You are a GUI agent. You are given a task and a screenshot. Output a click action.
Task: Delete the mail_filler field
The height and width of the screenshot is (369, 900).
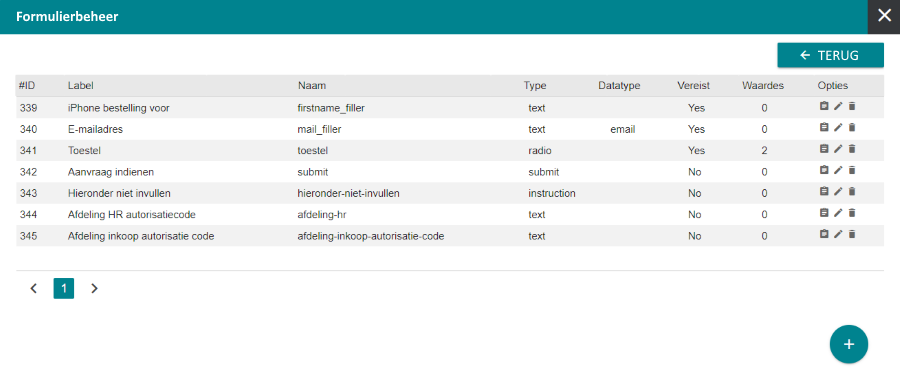(852, 127)
